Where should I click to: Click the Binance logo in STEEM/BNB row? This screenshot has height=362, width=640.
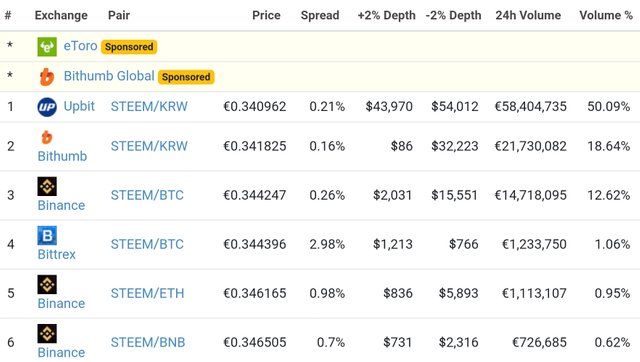(x=47, y=333)
